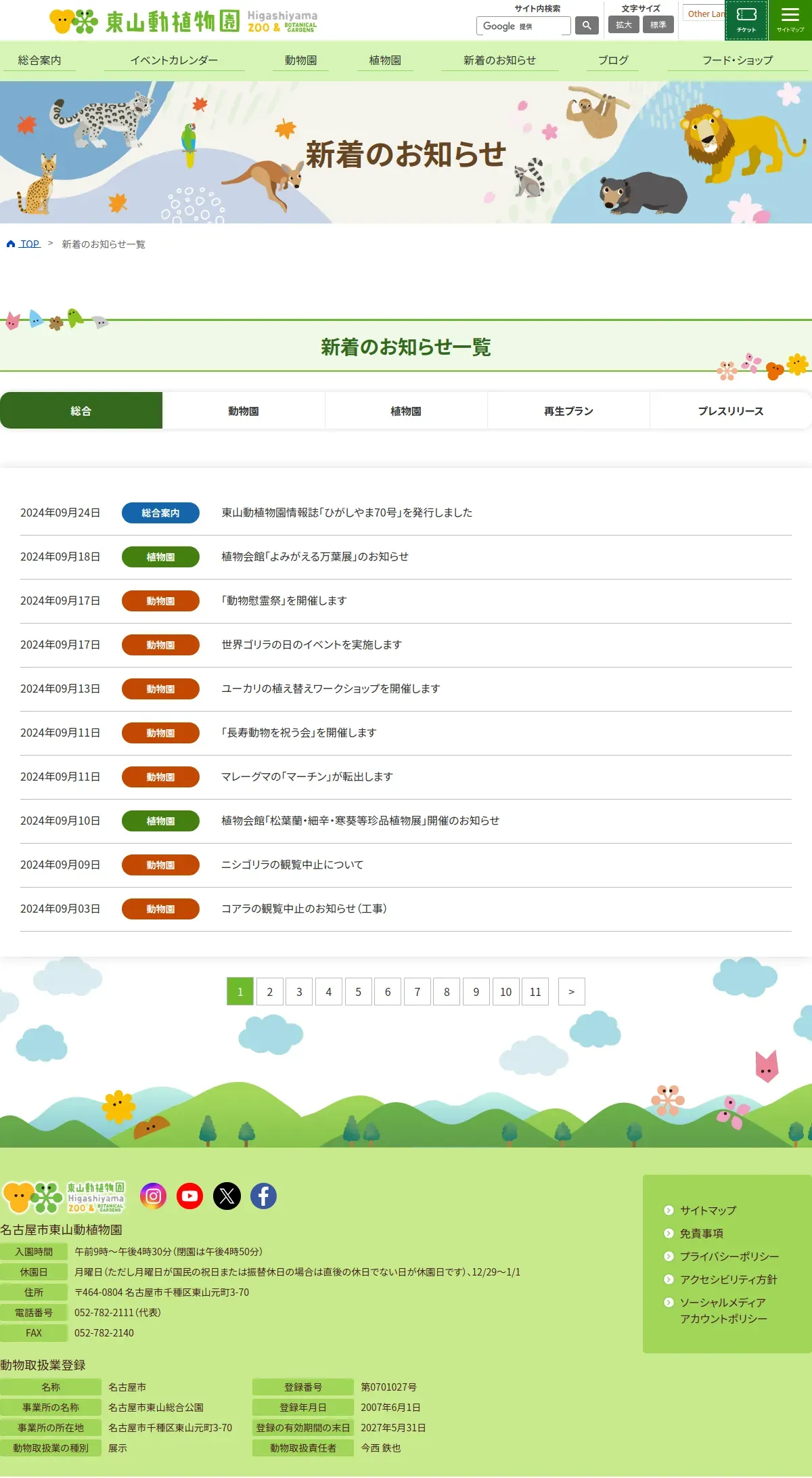The height and width of the screenshot is (1478, 812).
Task: Select the プレスリリース tab
Action: click(x=731, y=410)
